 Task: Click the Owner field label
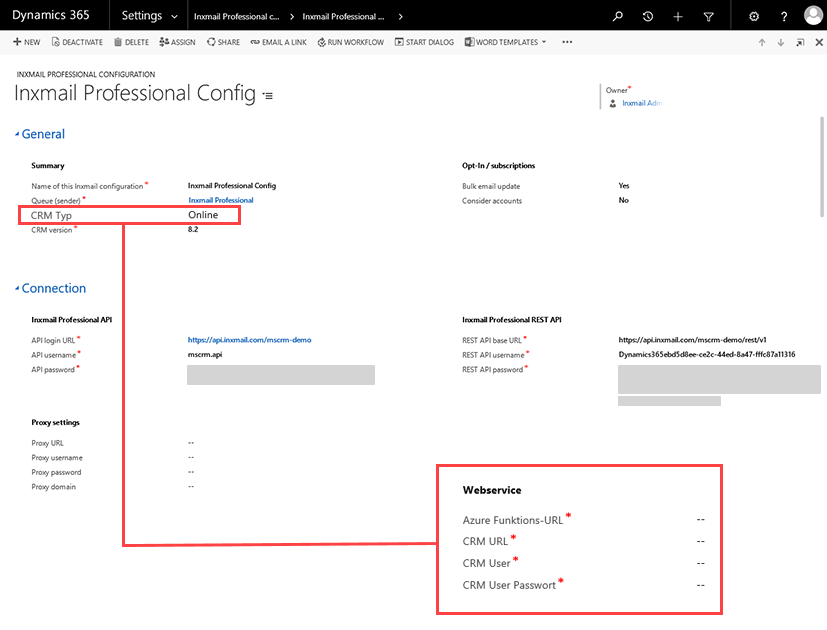coord(617,90)
